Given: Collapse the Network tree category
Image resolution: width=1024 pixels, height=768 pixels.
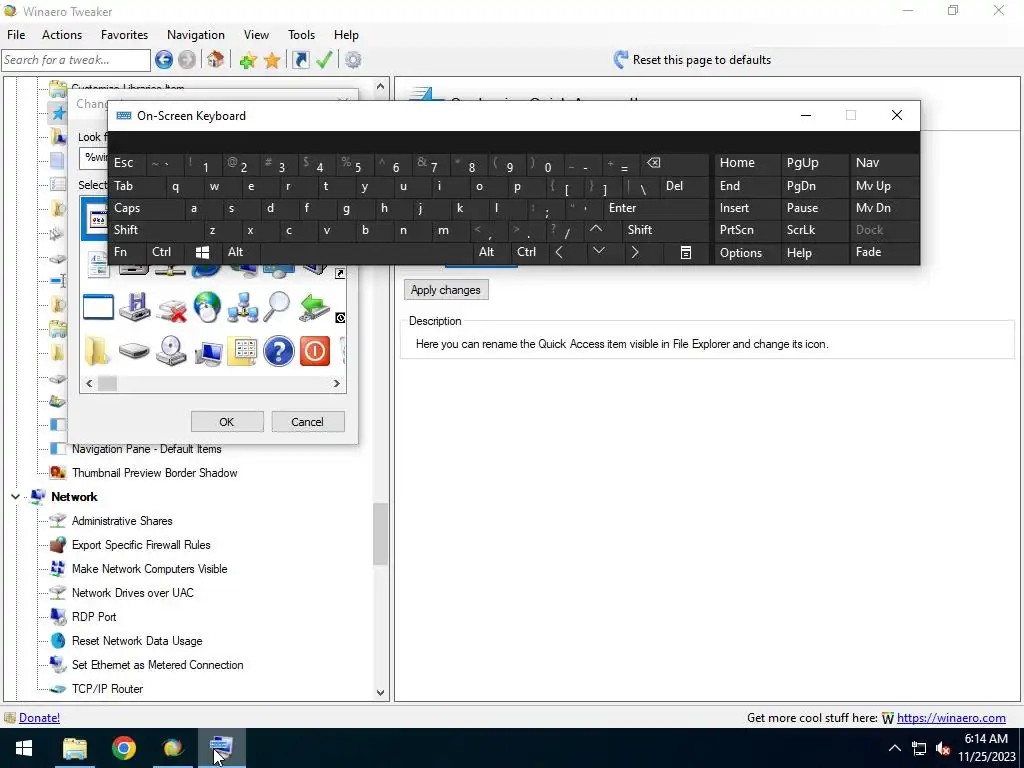Looking at the screenshot, I should click(x=15, y=498).
